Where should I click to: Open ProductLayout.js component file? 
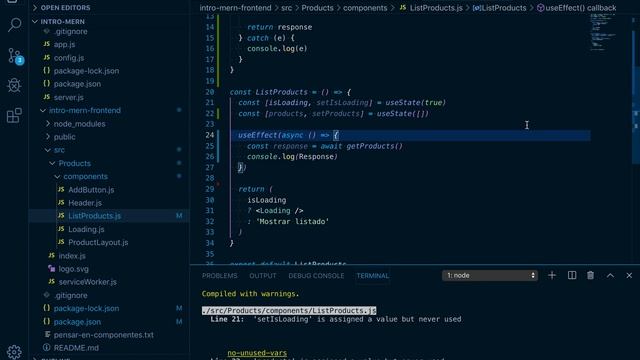point(98,242)
